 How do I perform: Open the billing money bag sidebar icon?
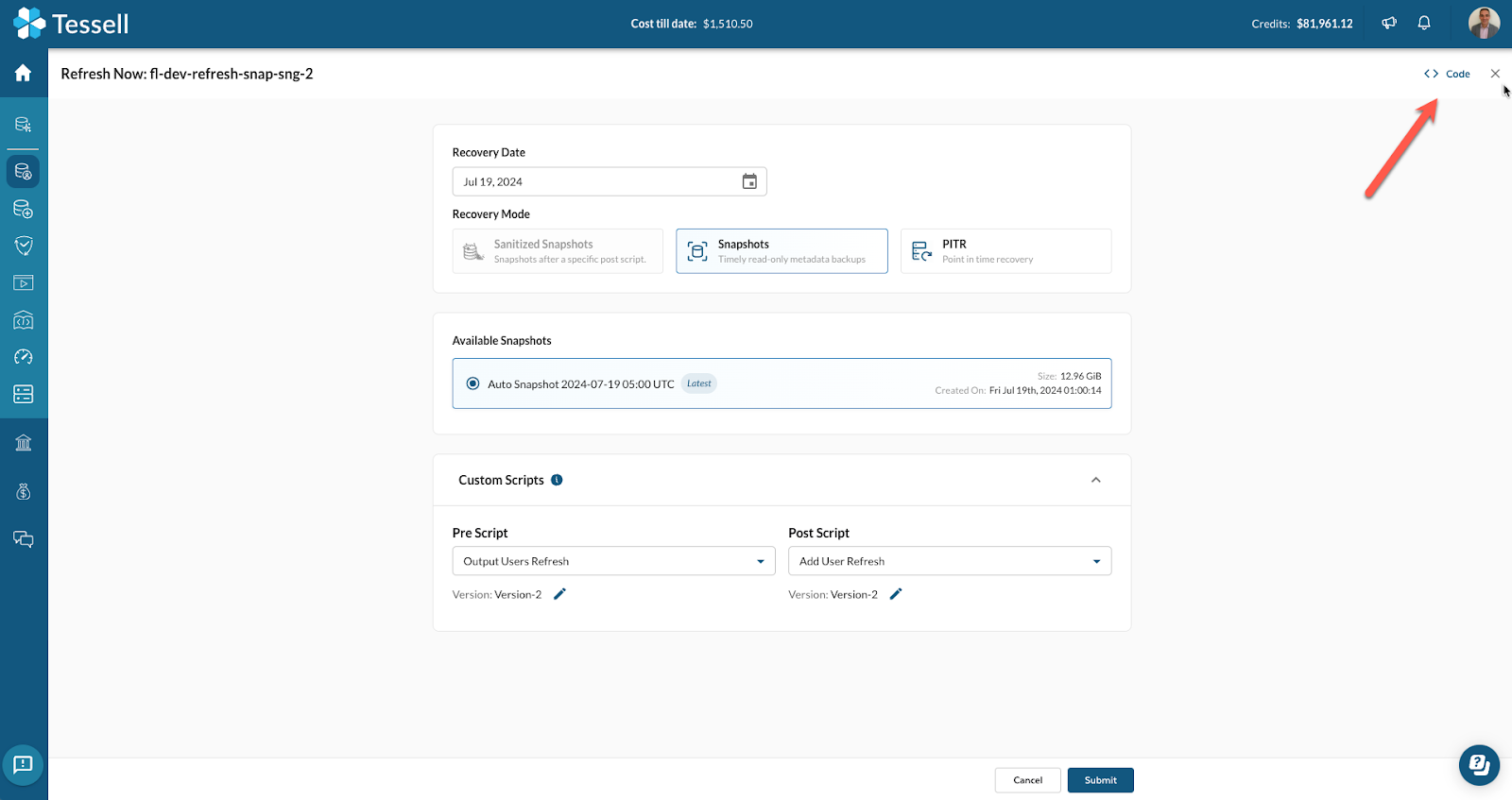[x=24, y=492]
